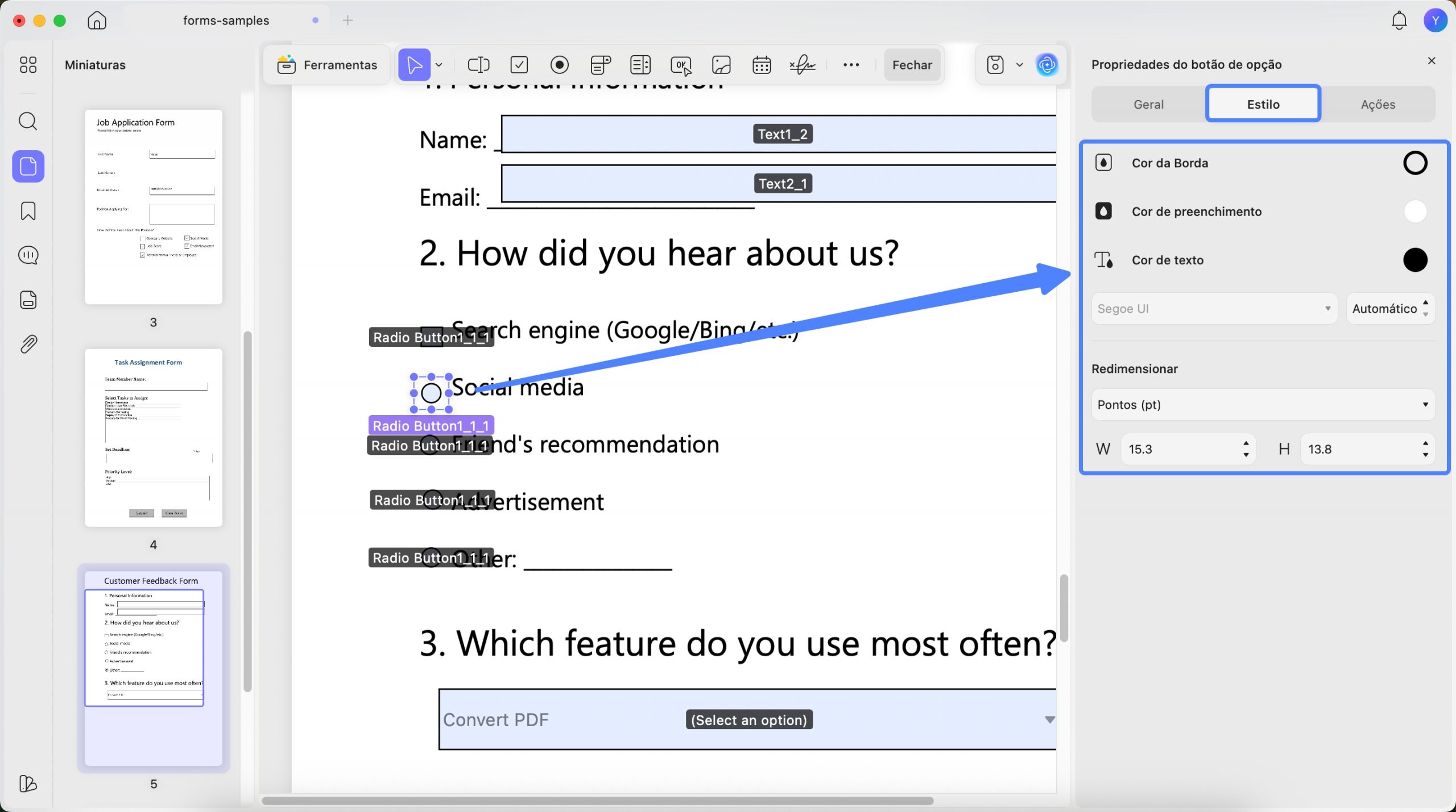The height and width of the screenshot is (812, 1456).
Task: Switch to the Estilo tab
Action: click(1263, 104)
